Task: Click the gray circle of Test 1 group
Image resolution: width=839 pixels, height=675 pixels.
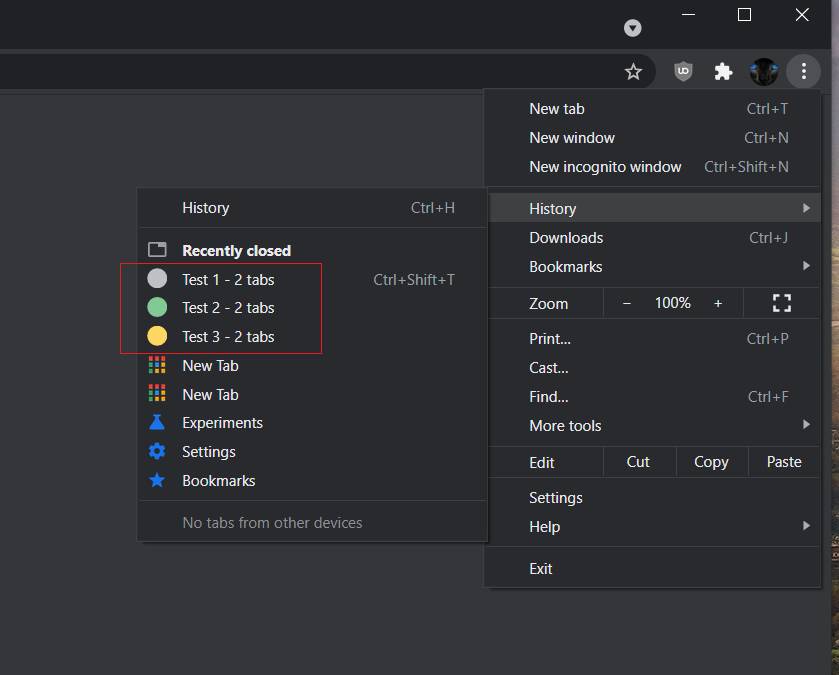Action: pyautogui.click(x=157, y=279)
